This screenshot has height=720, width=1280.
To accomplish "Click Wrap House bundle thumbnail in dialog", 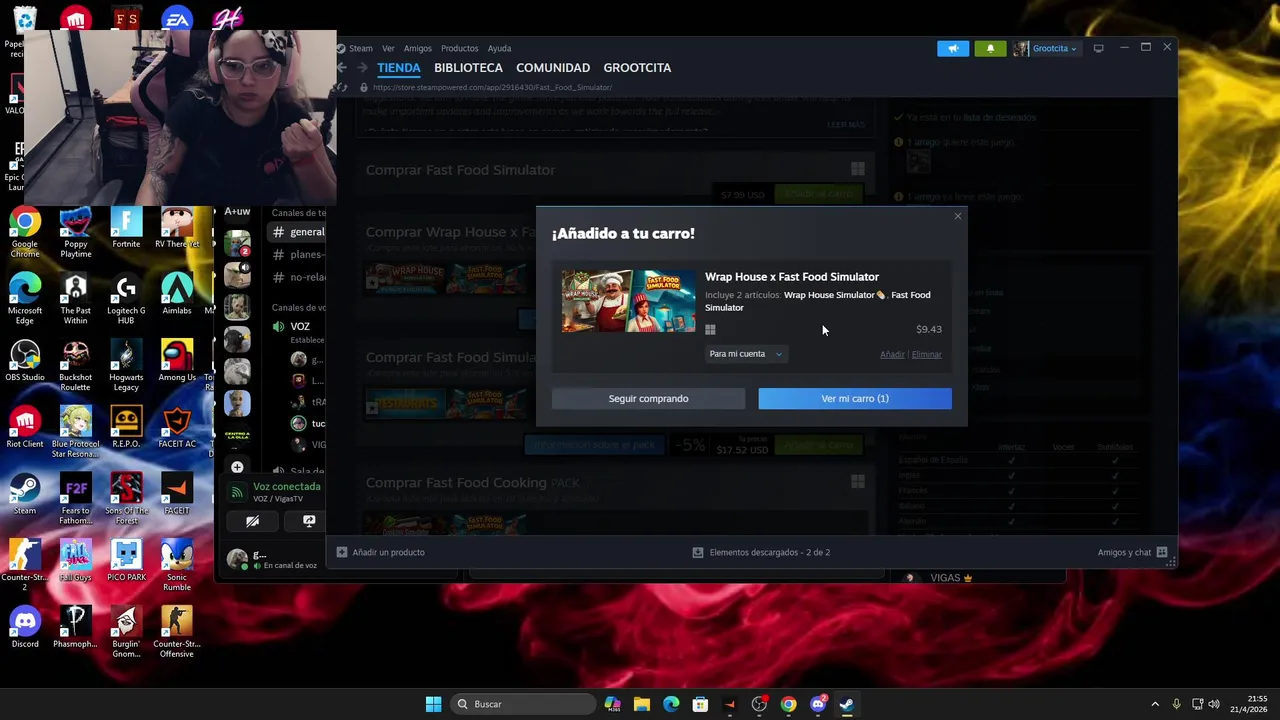I will 629,301.
